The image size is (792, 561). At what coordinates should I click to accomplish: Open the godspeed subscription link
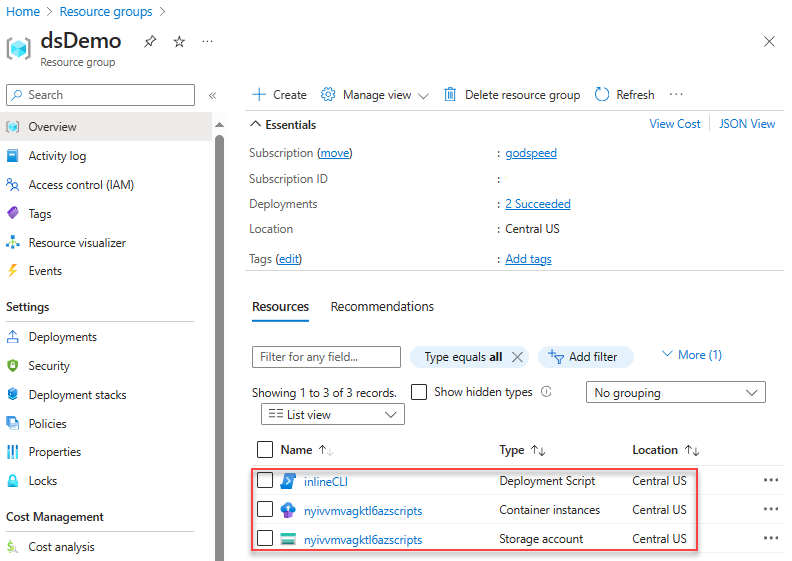[x=531, y=153]
